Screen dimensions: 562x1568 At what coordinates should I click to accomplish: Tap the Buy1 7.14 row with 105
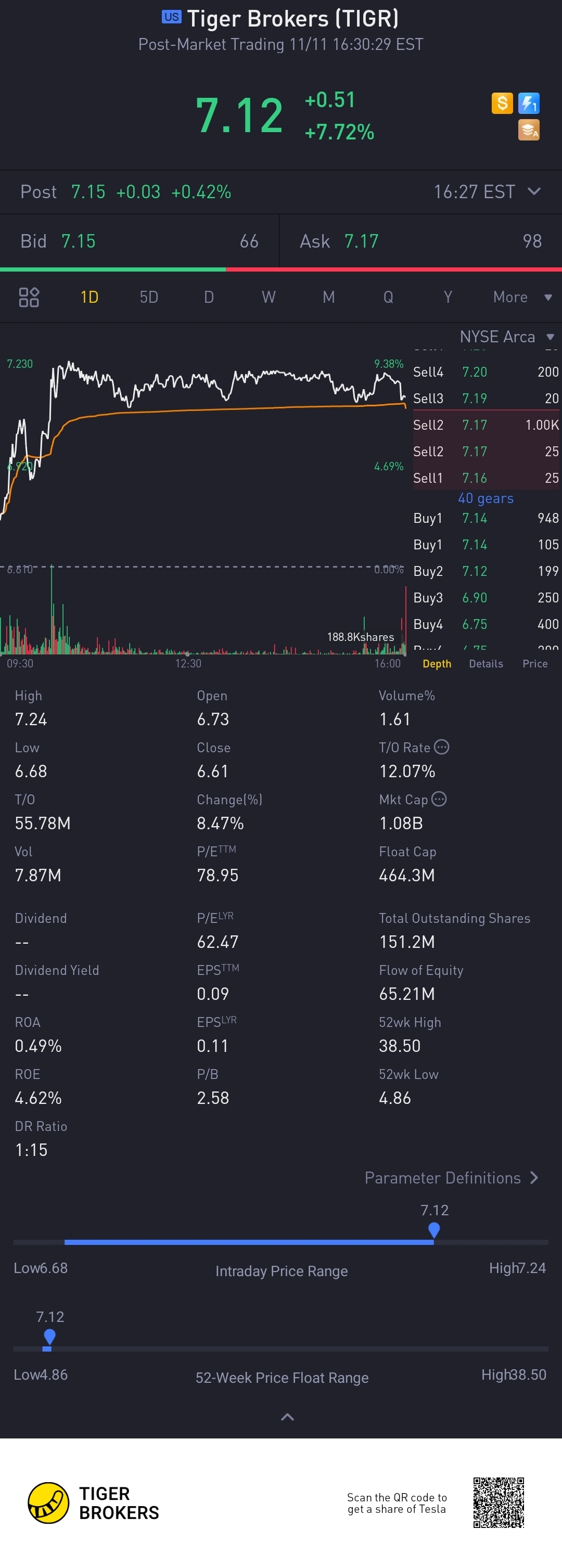487,545
